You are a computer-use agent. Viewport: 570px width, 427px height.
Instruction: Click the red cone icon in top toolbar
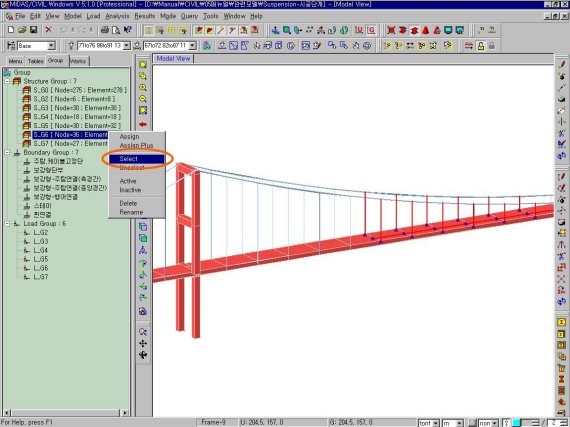(425, 30)
